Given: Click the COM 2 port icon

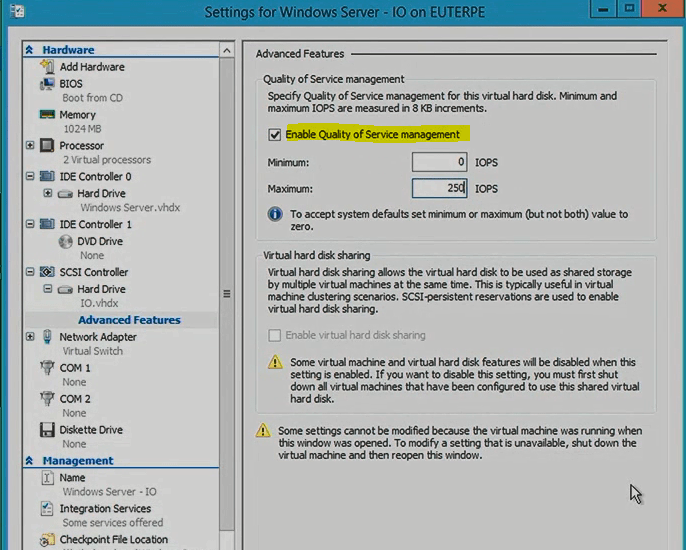Looking at the screenshot, I should [x=47, y=399].
